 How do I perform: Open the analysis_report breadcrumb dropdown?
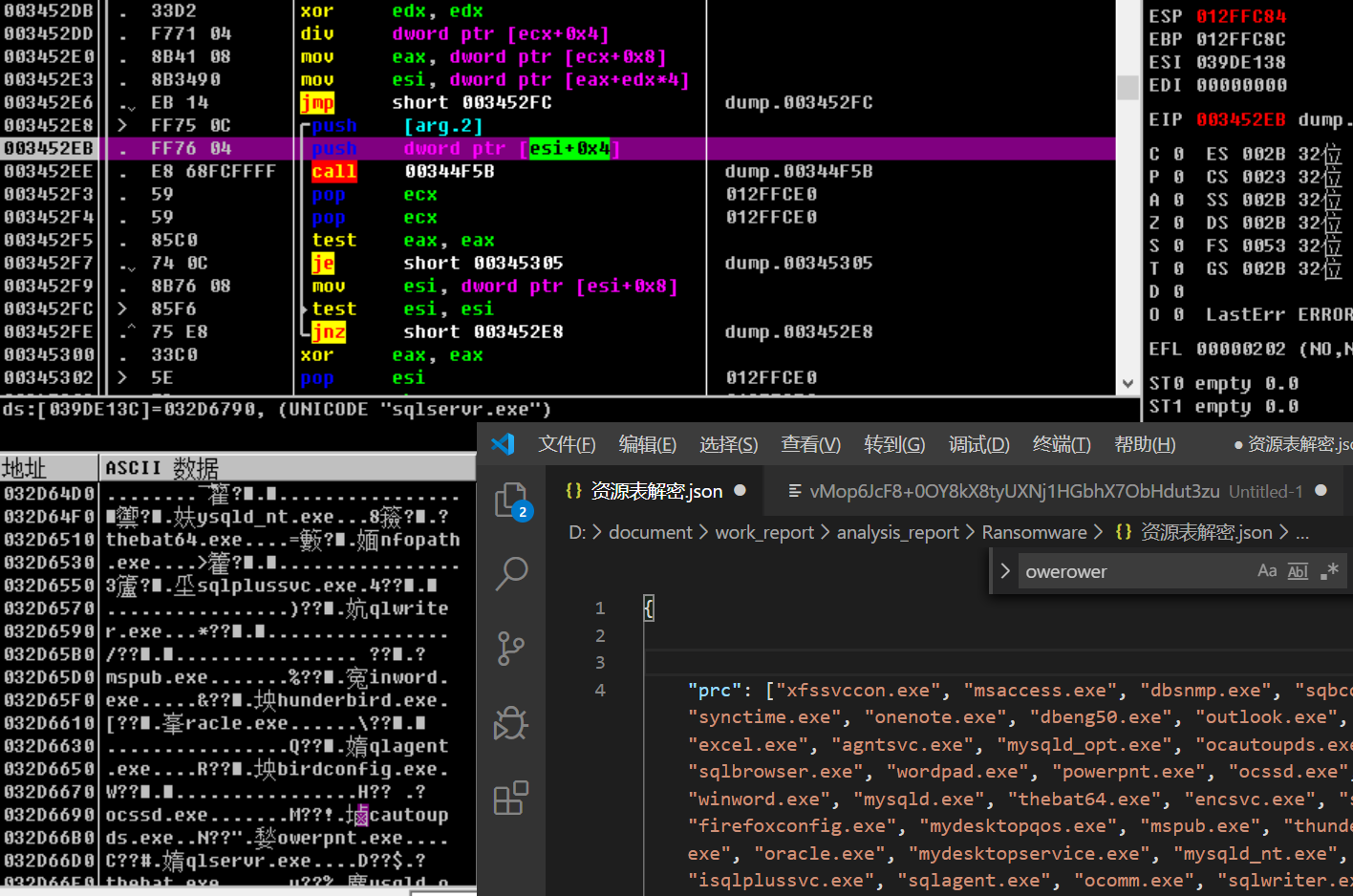coord(898,532)
